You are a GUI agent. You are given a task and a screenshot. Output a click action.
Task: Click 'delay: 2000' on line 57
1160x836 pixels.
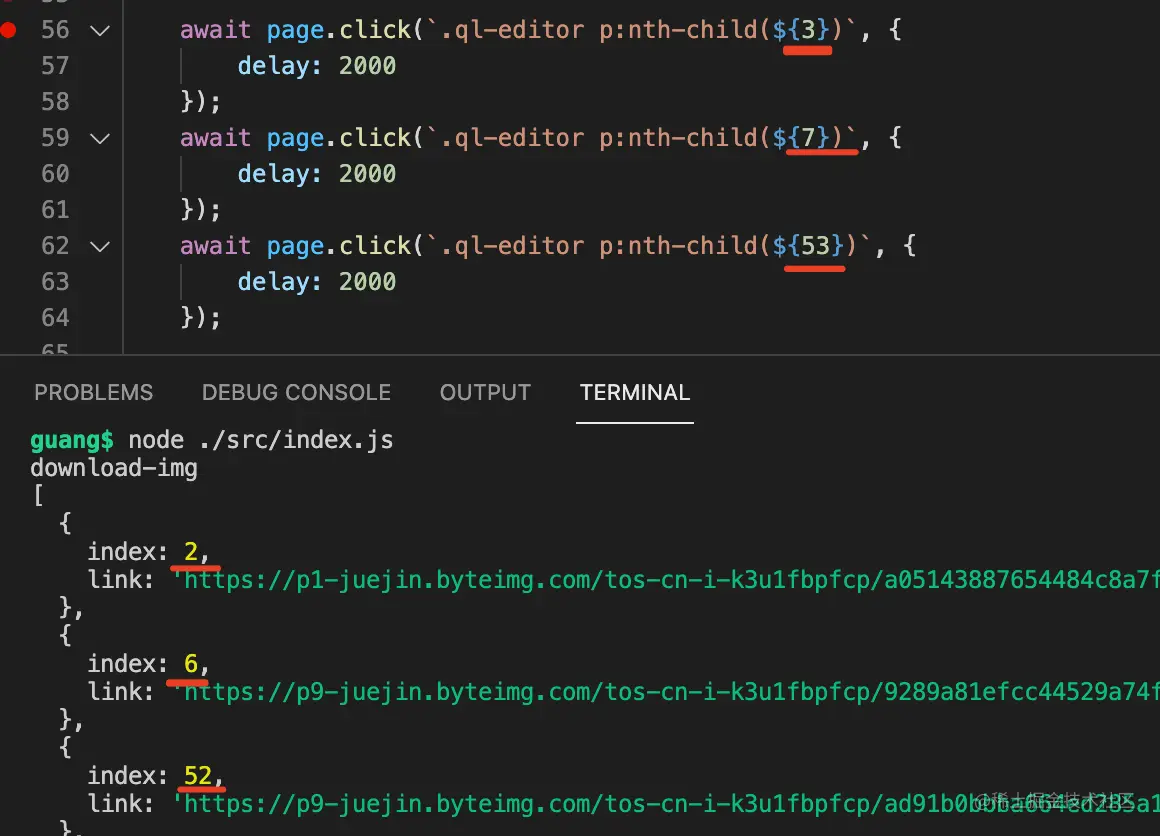[317, 66]
